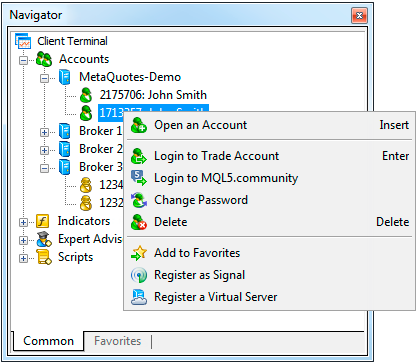Expand the Broker 1 node
This screenshot has height=362, width=418.
[x=44, y=132]
